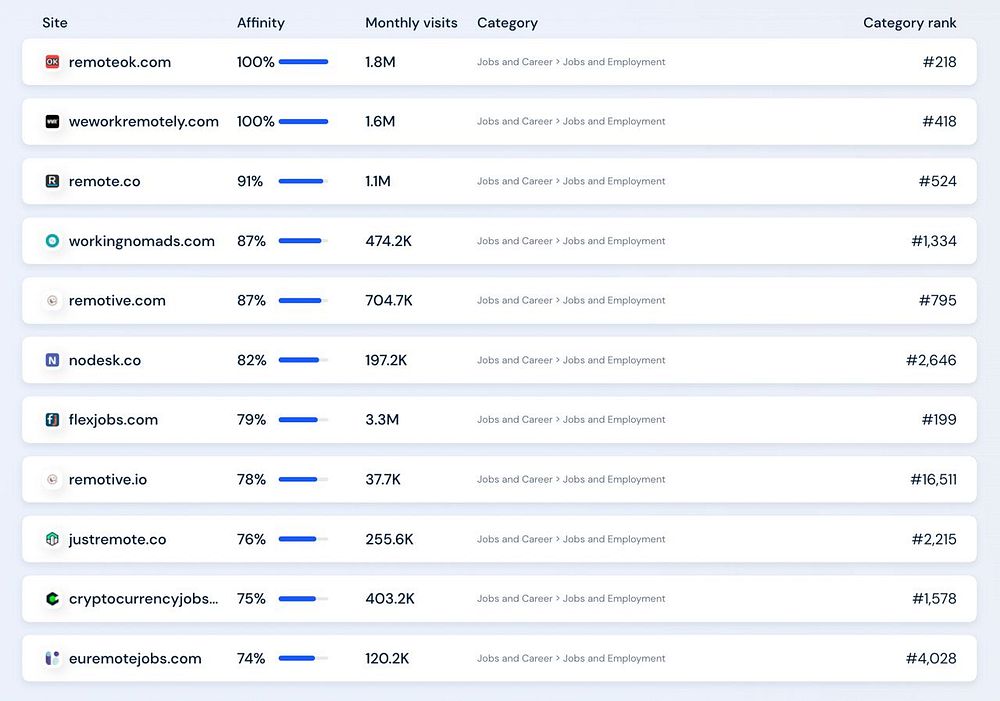Click the nodesk.co N logo icon
This screenshot has height=701, width=1000.
pyautogui.click(x=52, y=360)
